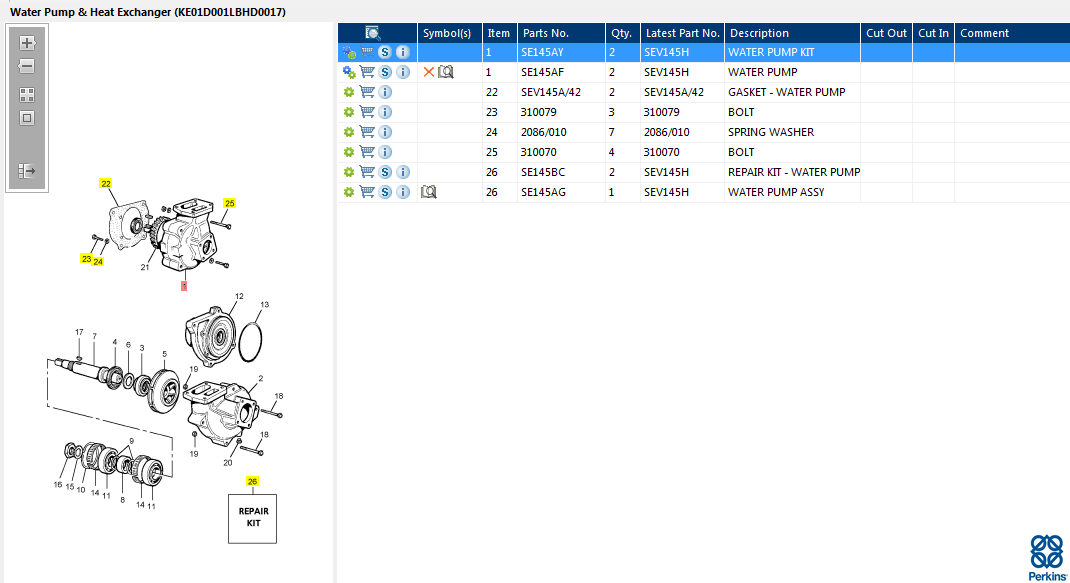Click the orange X symbol for SE145AF
The image size is (1070, 583).
tap(429, 72)
